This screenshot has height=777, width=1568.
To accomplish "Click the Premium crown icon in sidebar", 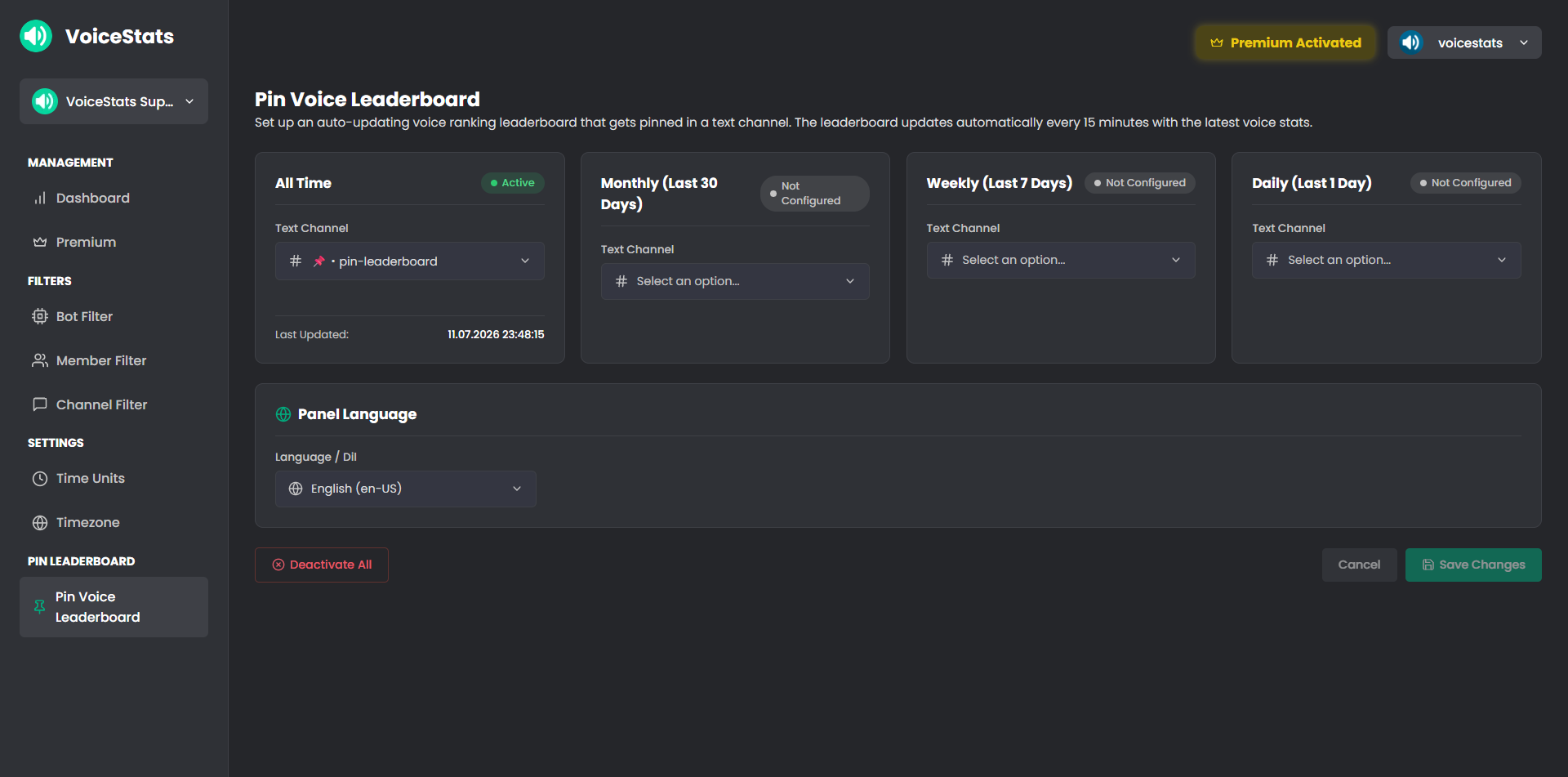I will [39, 243].
